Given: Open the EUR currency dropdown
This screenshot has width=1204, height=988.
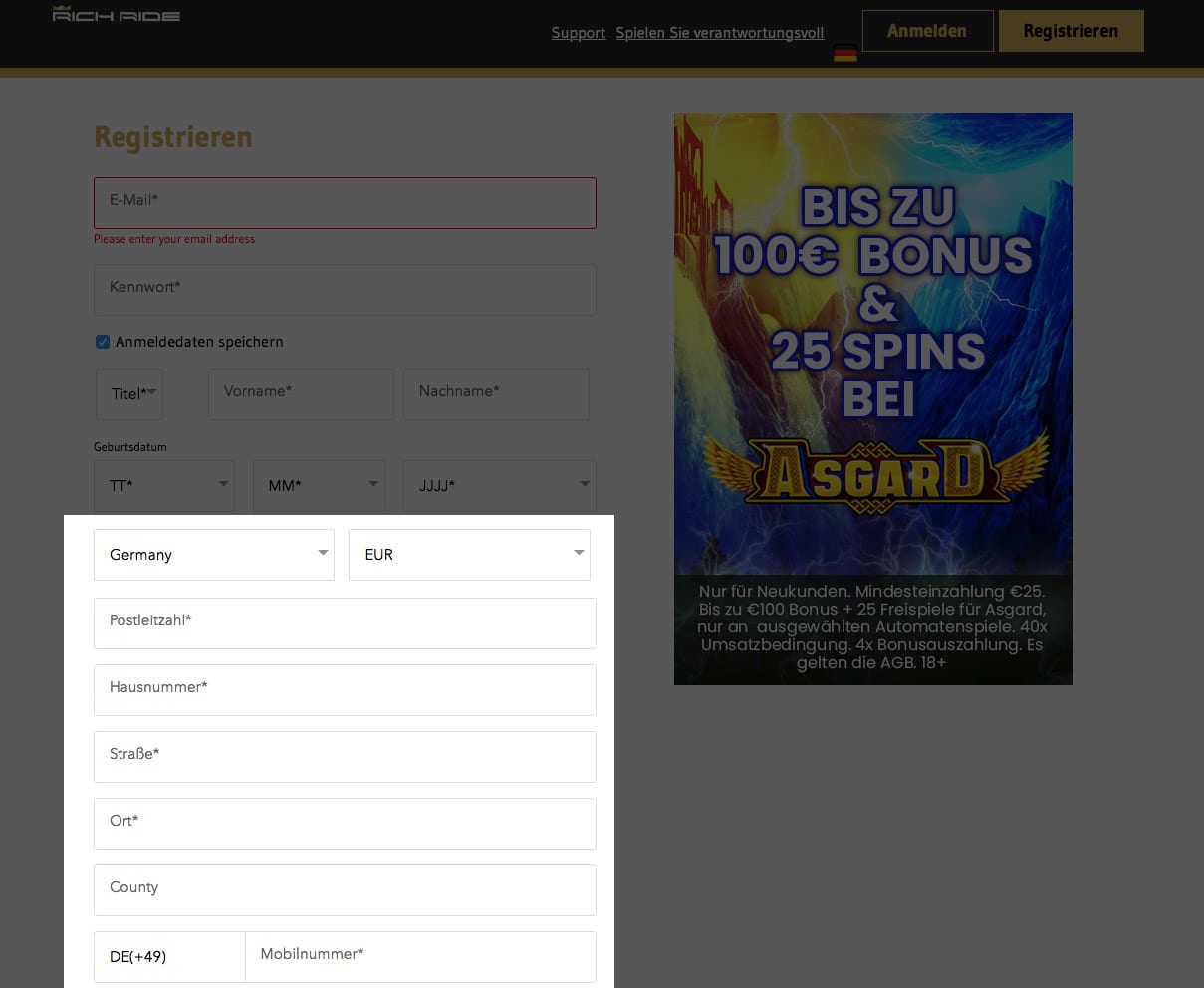Looking at the screenshot, I should tap(469, 555).
